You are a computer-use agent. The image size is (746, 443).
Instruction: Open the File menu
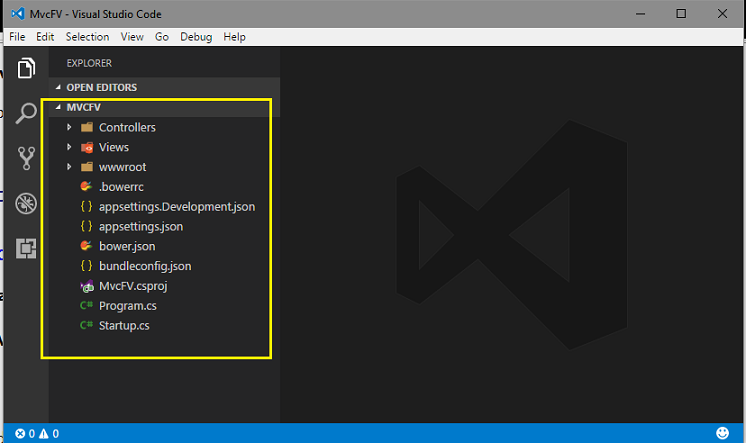click(x=17, y=37)
